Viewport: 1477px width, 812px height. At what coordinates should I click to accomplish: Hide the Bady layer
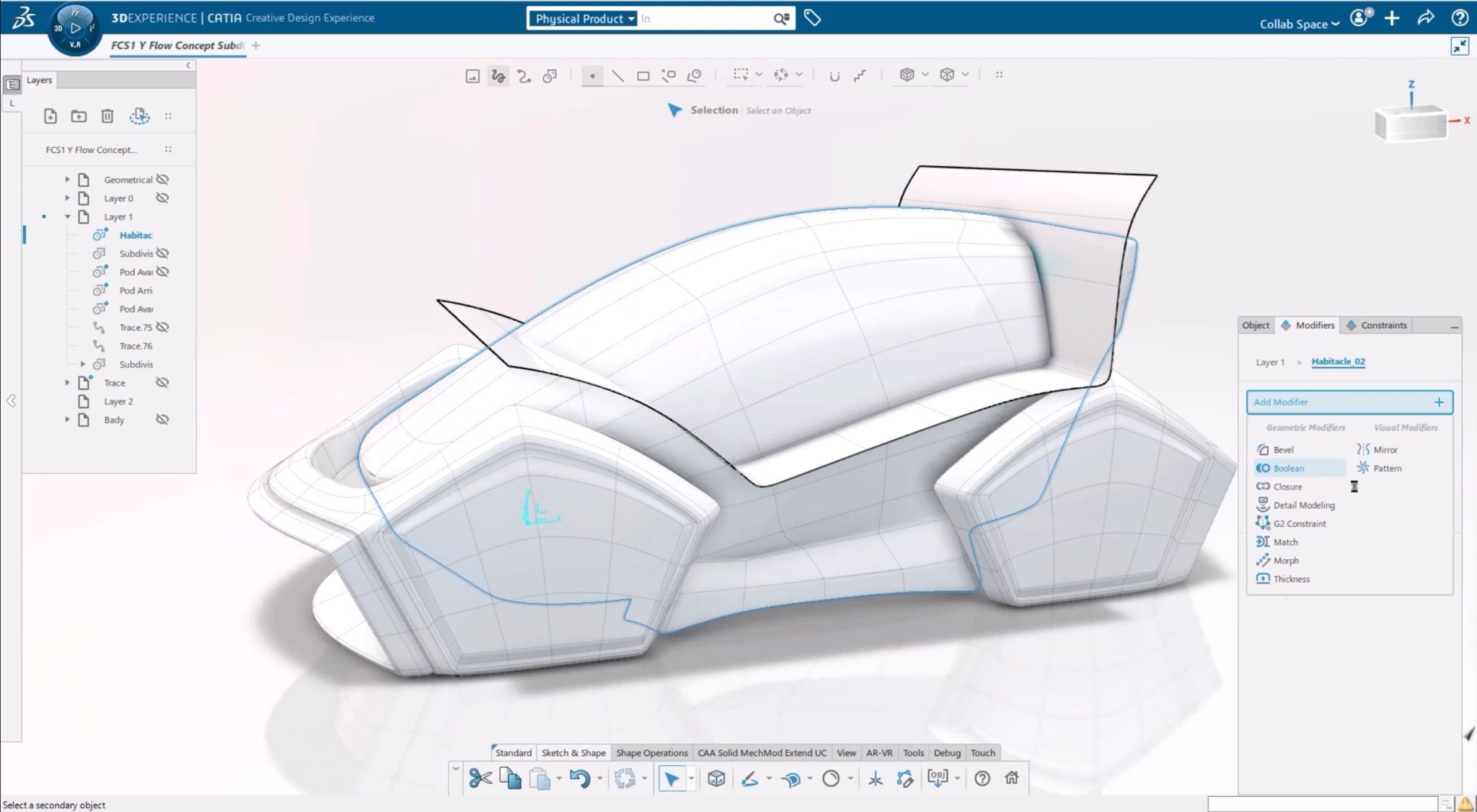(x=163, y=419)
